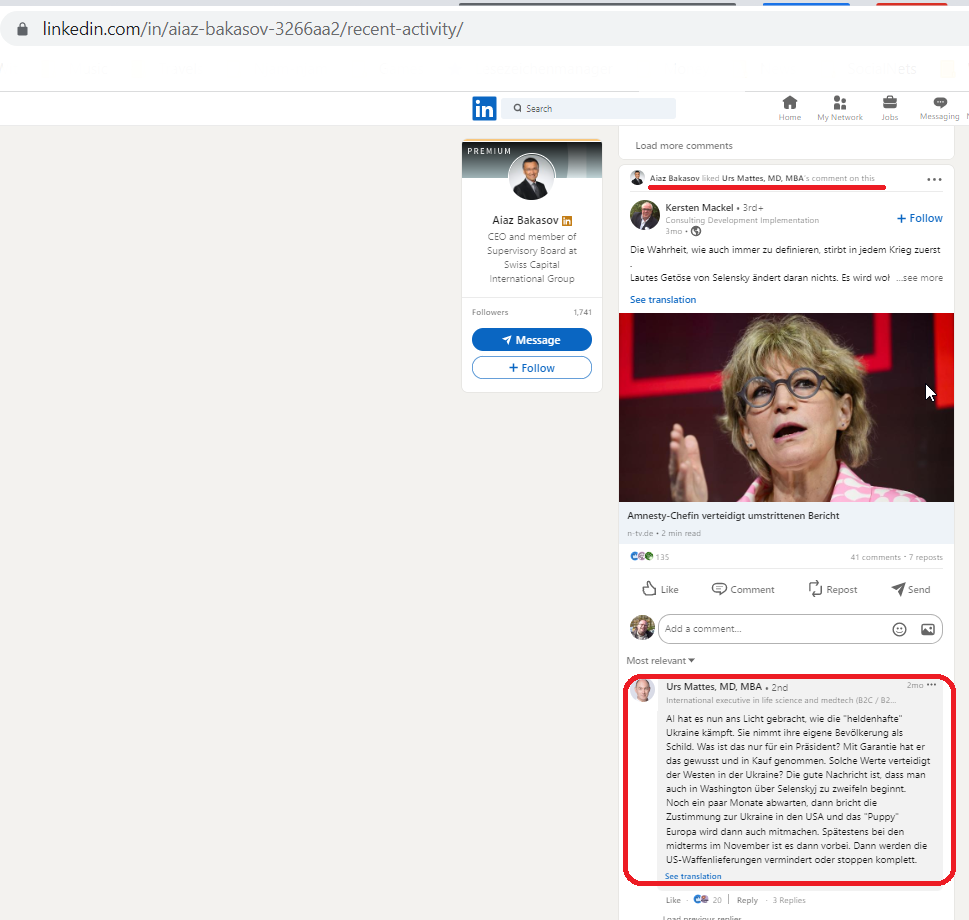The width and height of the screenshot is (969, 920).
Task: Open See translation under Urs Mattes comment
Action: click(x=693, y=876)
